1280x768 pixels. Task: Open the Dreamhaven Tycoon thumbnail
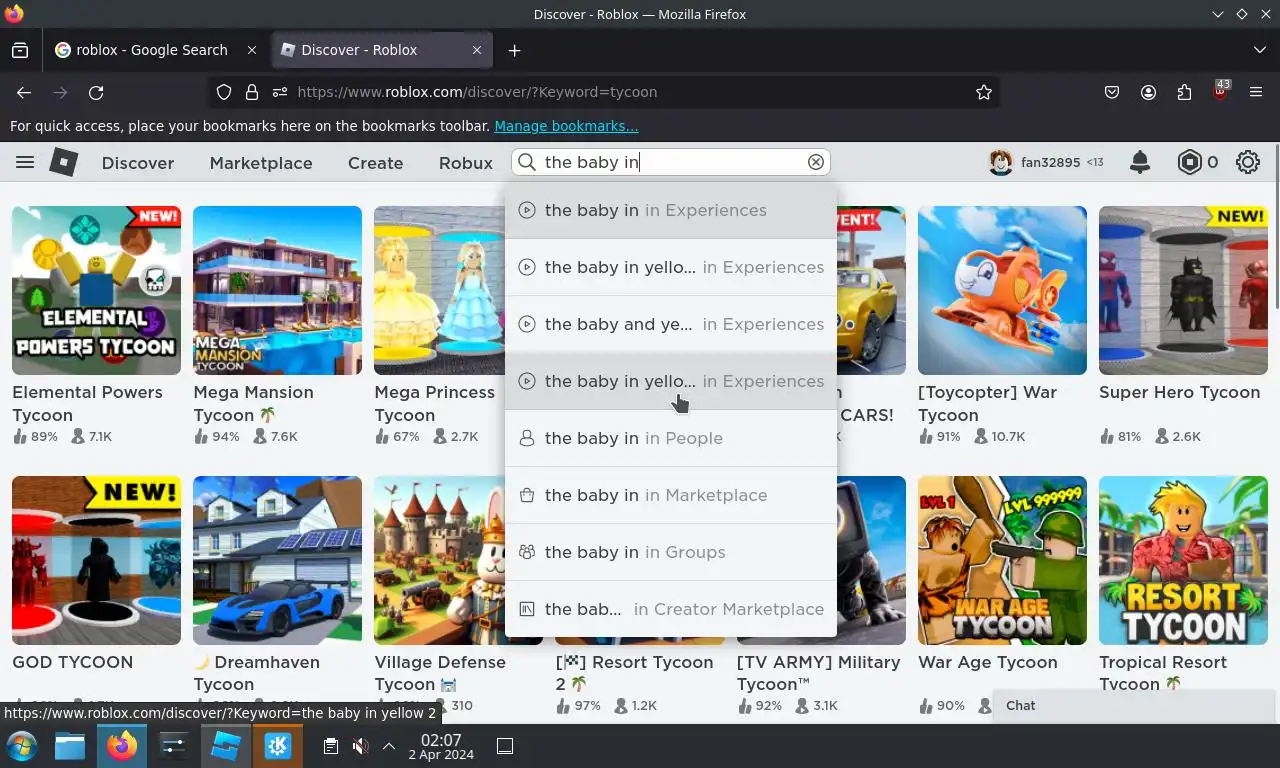(x=277, y=560)
